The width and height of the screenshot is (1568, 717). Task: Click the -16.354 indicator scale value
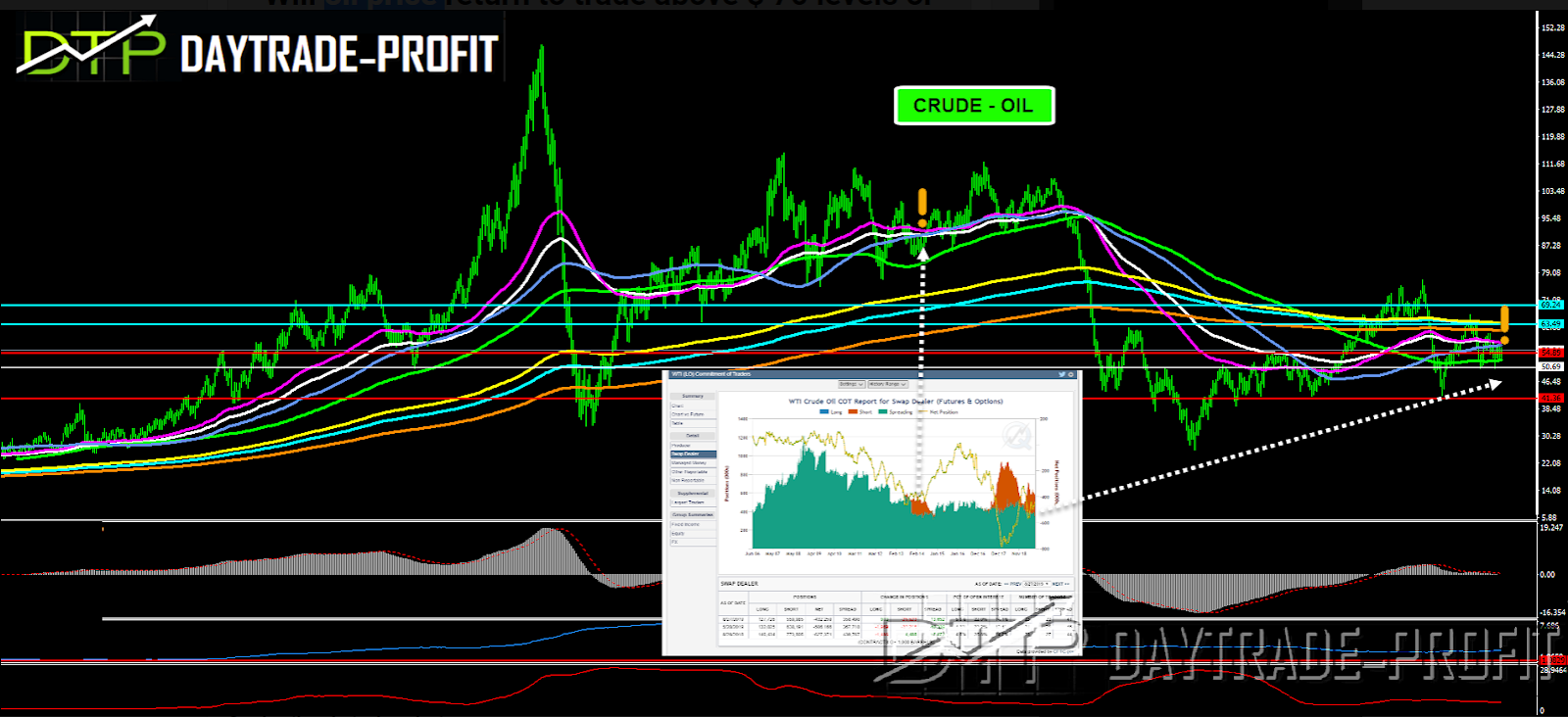(x=1553, y=612)
